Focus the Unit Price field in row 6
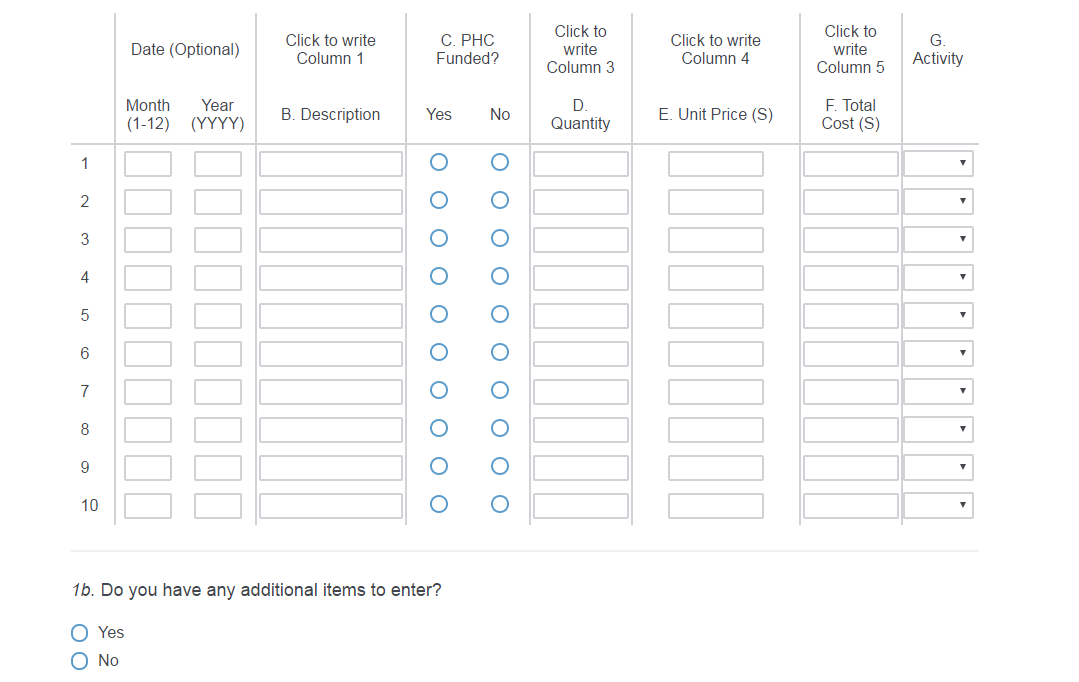1079x682 pixels. point(716,354)
